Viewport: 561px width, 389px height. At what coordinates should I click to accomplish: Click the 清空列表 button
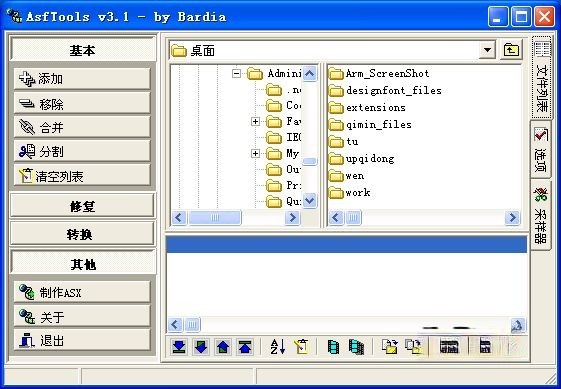[x=82, y=175]
